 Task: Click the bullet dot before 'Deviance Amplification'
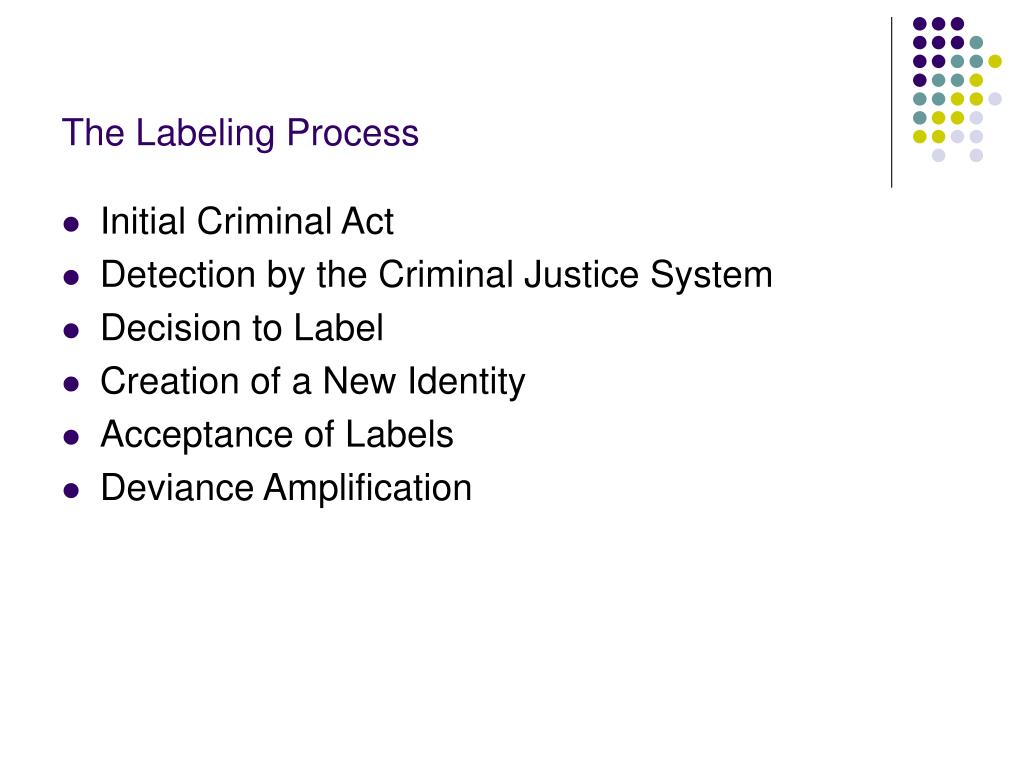pos(71,490)
